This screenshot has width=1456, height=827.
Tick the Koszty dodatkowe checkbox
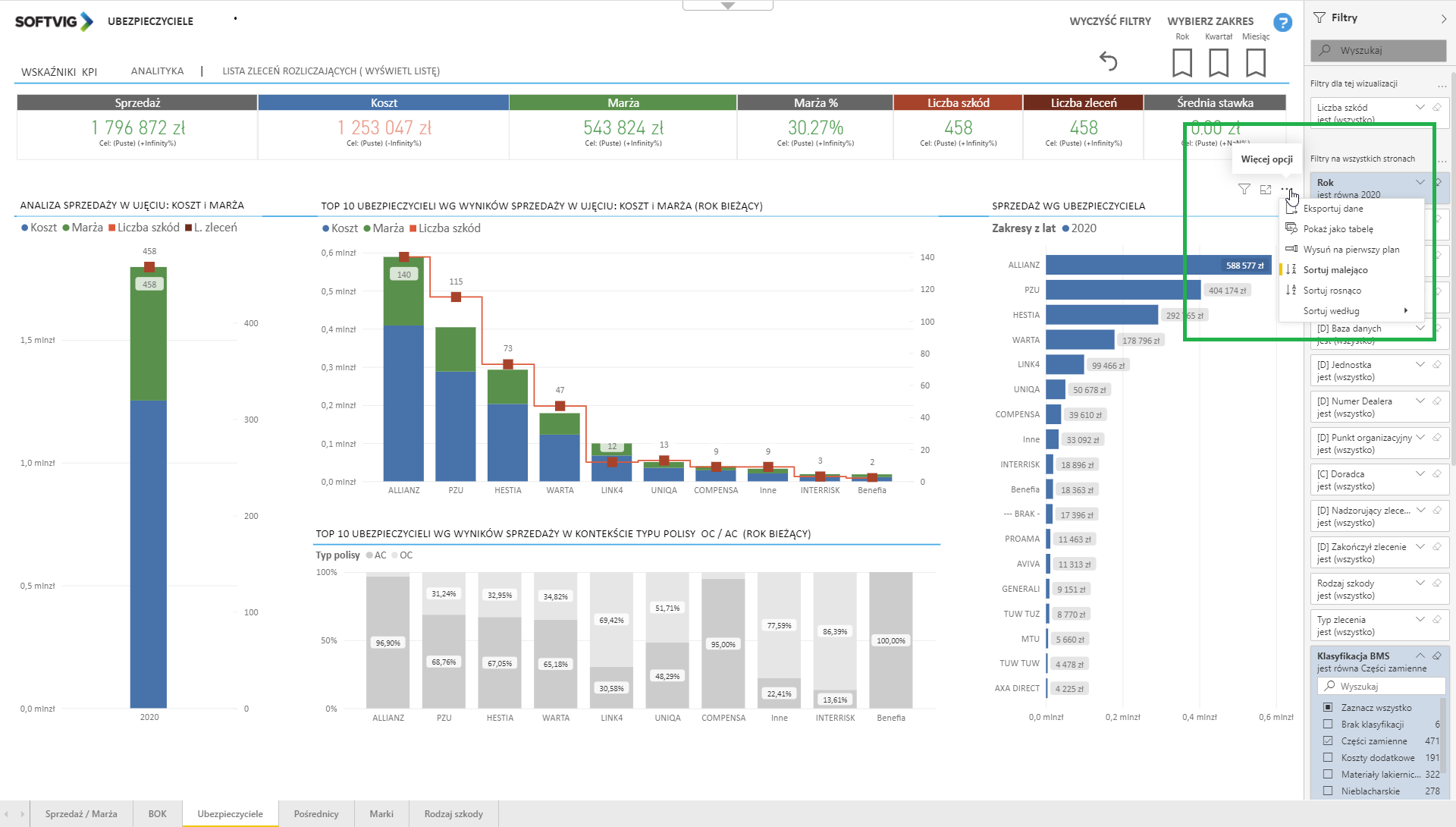1328,757
